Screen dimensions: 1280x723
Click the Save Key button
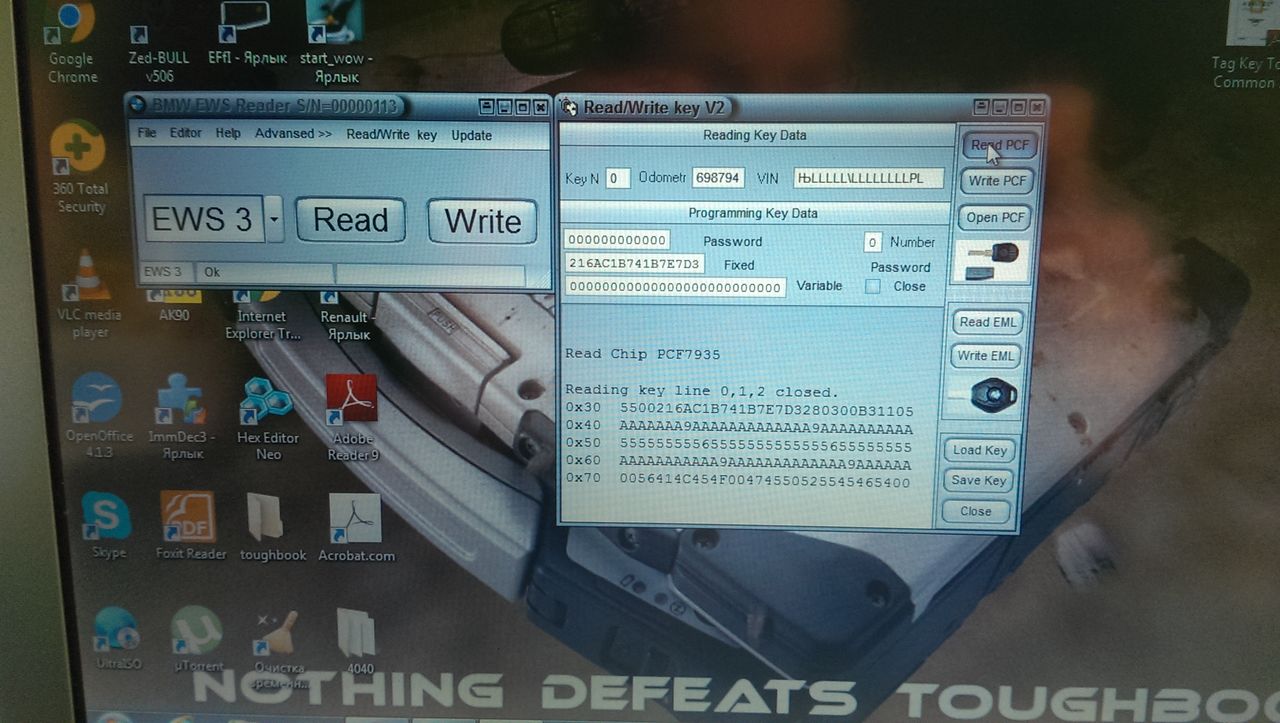[x=978, y=480]
